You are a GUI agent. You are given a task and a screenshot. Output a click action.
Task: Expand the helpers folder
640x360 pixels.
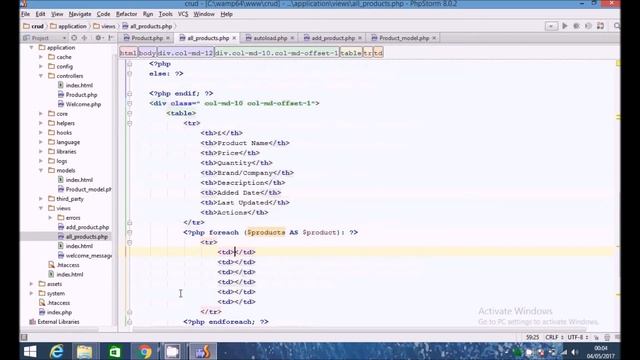coord(41,123)
